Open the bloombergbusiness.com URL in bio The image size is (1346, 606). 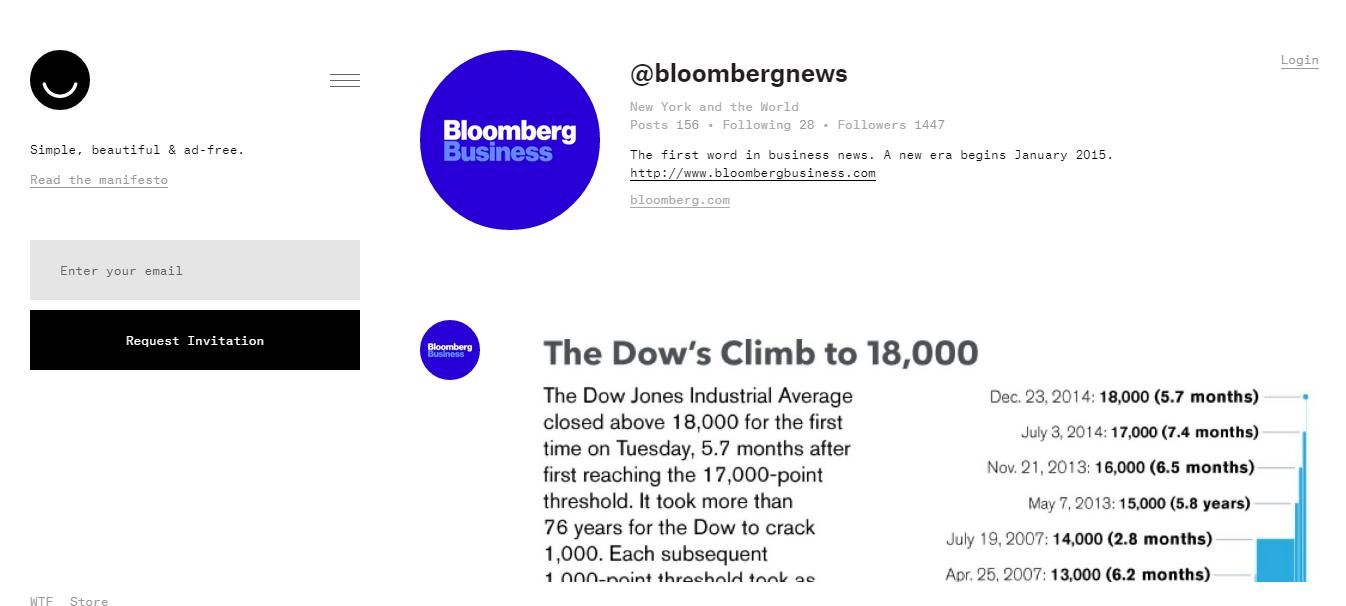[752, 173]
